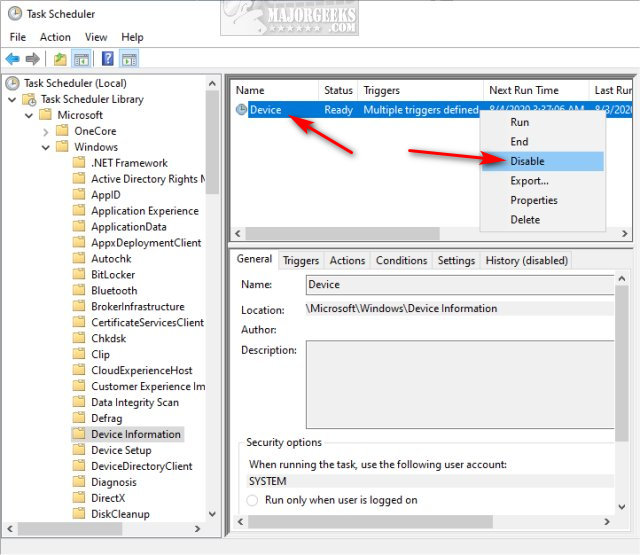The height and width of the screenshot is (555, 640).
Task: Click the tree pane vertical scrollbar thumb
Action: (x=212, y=142)
